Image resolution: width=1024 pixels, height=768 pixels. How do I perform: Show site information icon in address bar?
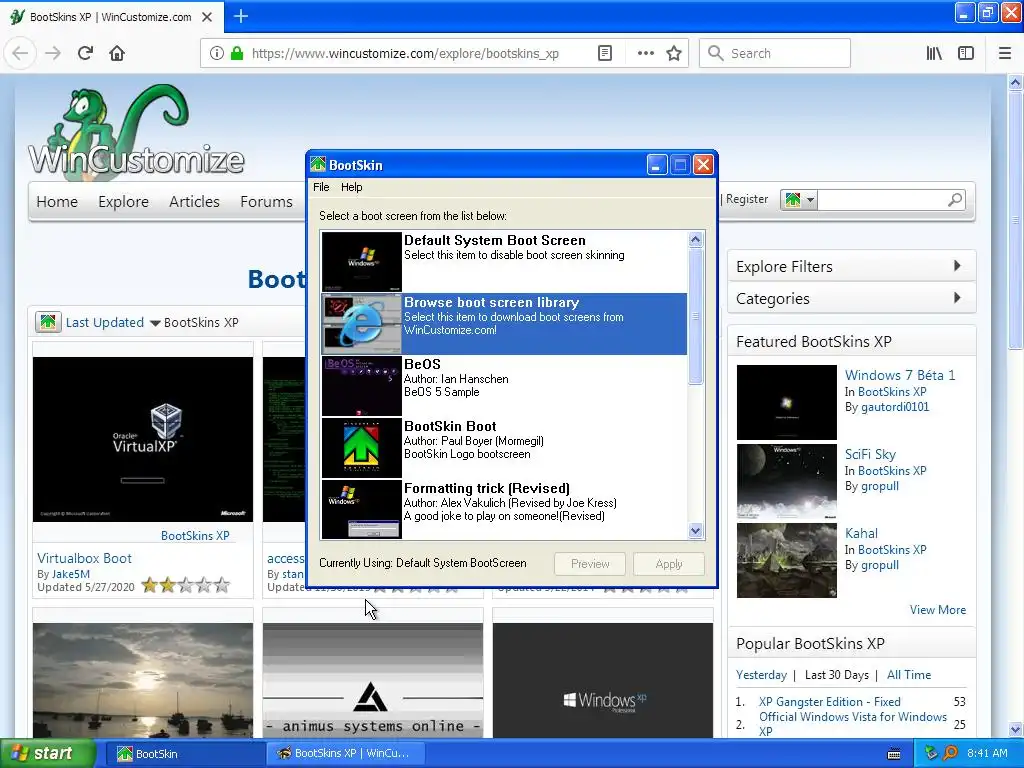(x=217, y=54)
